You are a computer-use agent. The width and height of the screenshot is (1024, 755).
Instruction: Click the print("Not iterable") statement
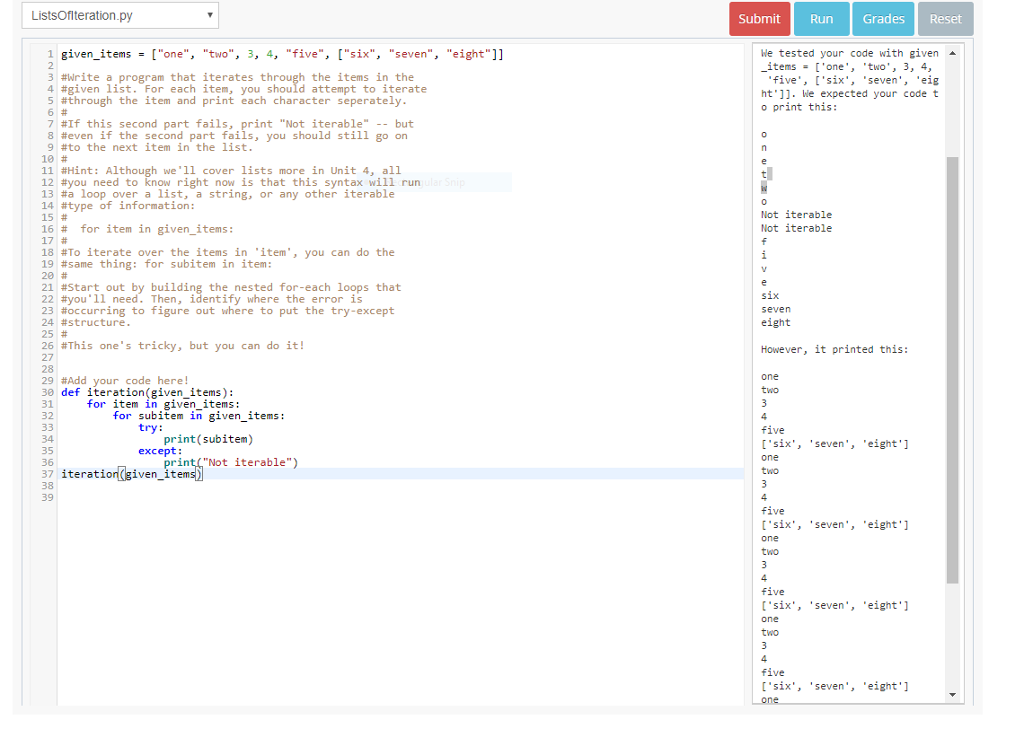coord(230,462)
